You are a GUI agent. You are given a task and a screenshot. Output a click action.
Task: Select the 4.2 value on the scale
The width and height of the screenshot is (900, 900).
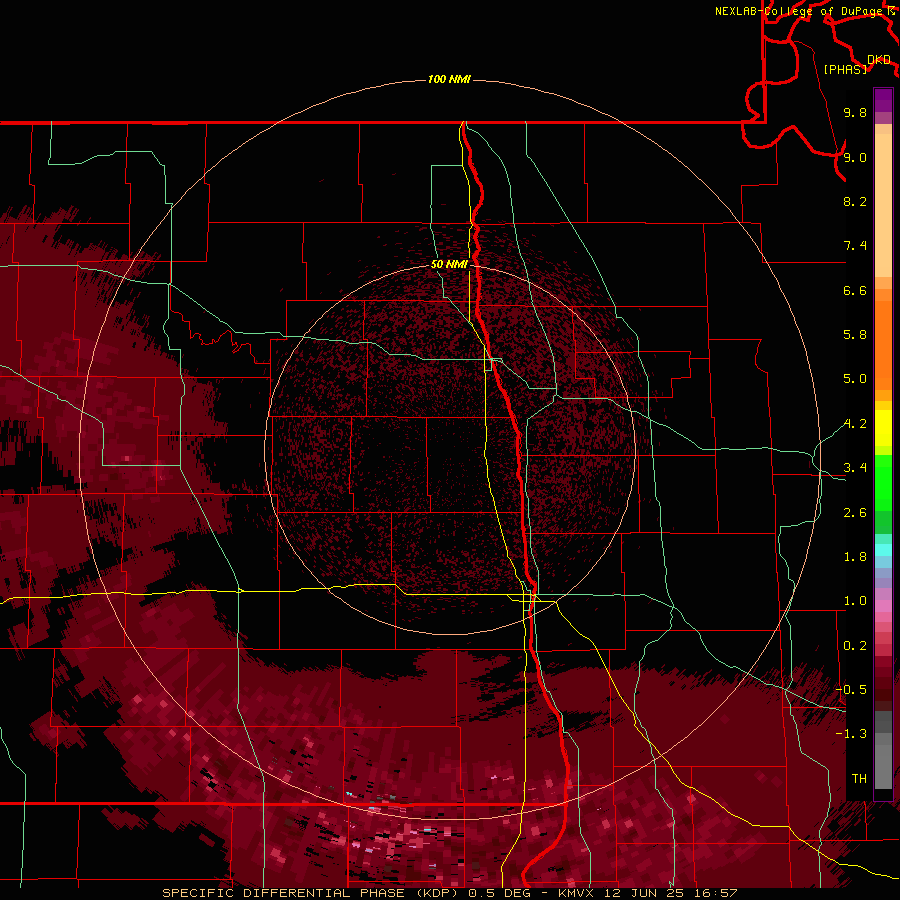855,424
